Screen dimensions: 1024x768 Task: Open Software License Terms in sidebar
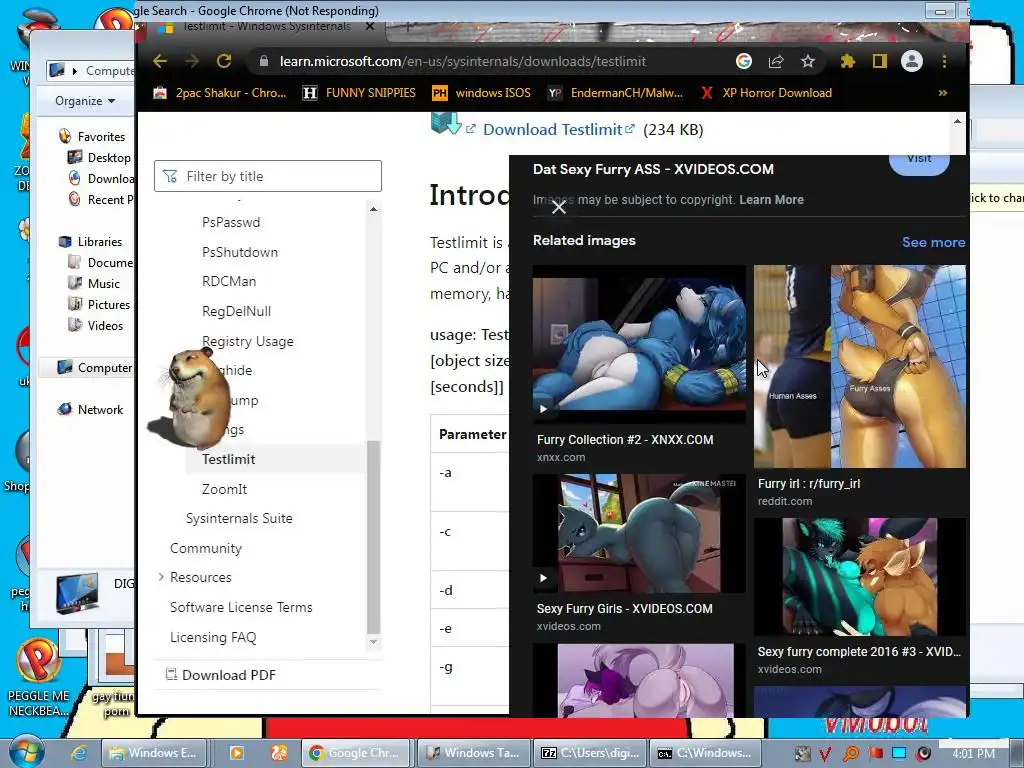(241, 607)
